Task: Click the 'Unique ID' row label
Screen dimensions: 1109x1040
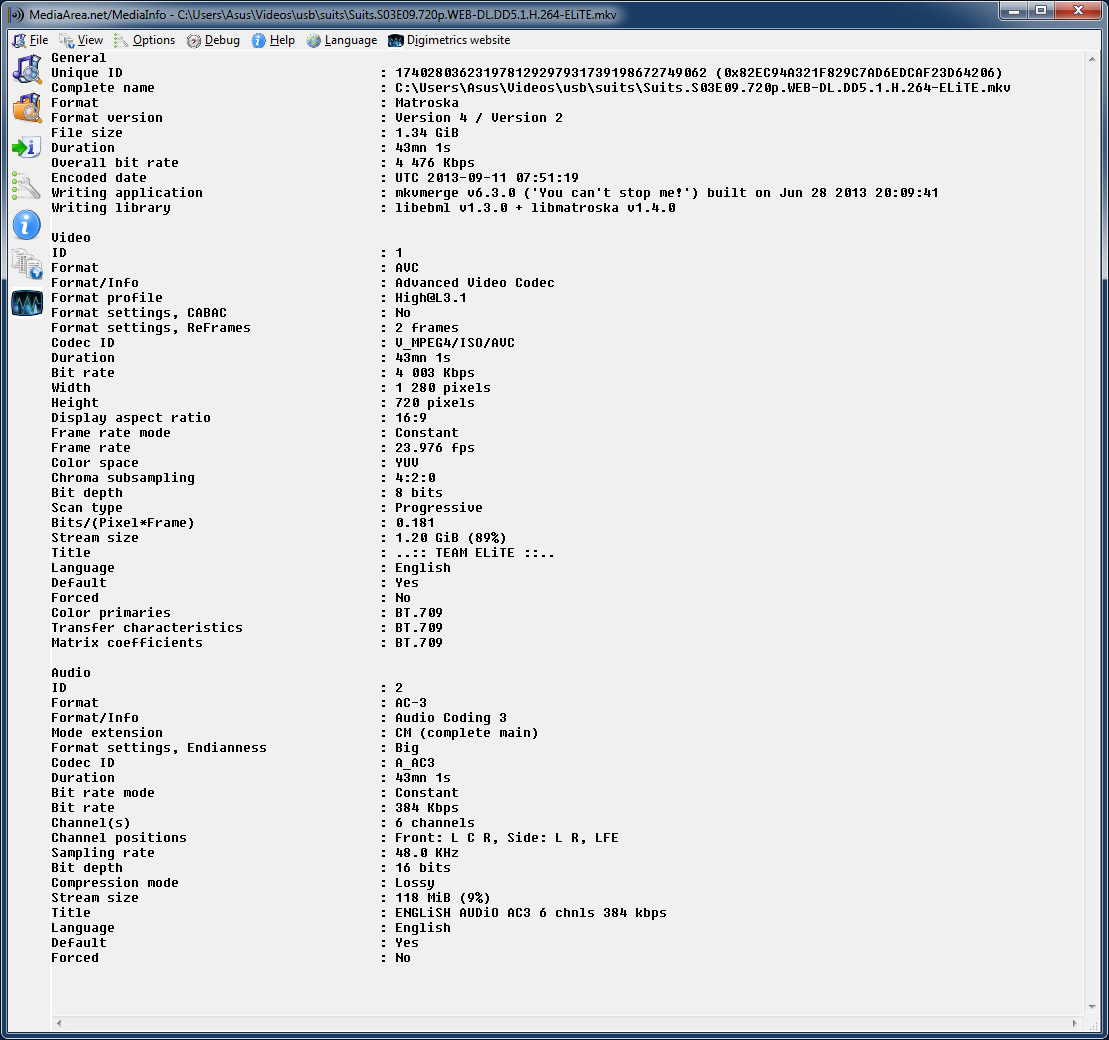Action: point(87,73)
